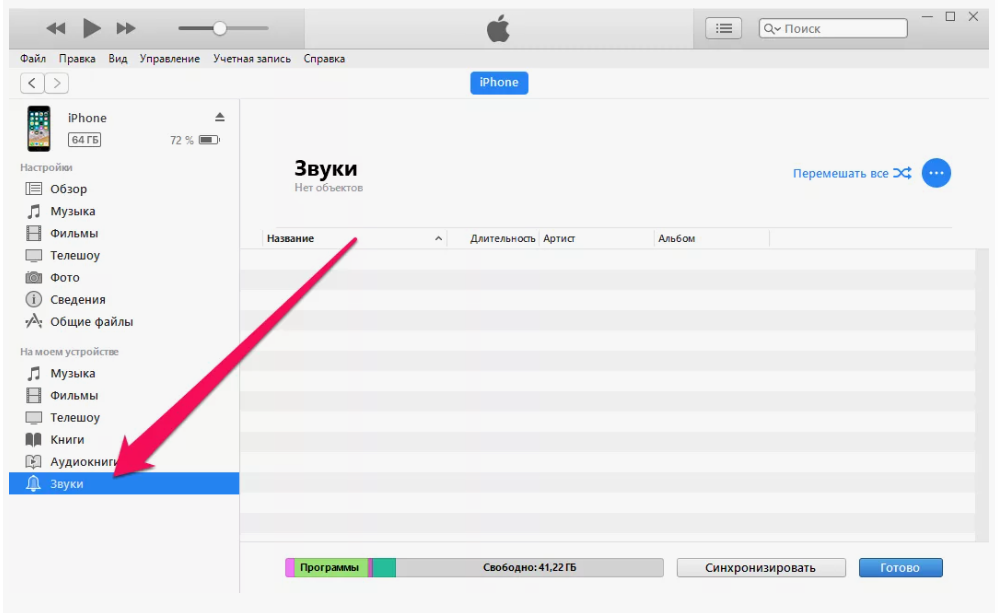998x613 pixels.
Task: Open the Файл menu
Action: tap(32, 59)
